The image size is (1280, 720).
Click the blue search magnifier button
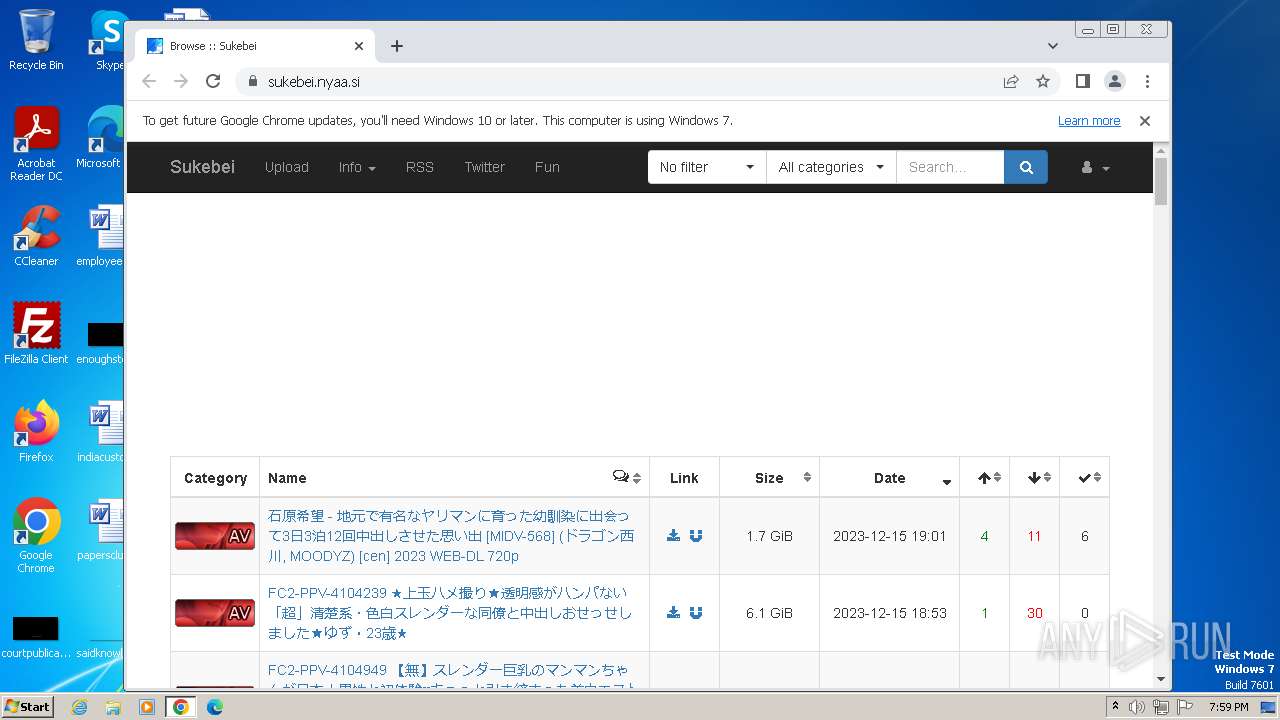coord(1026,167)
